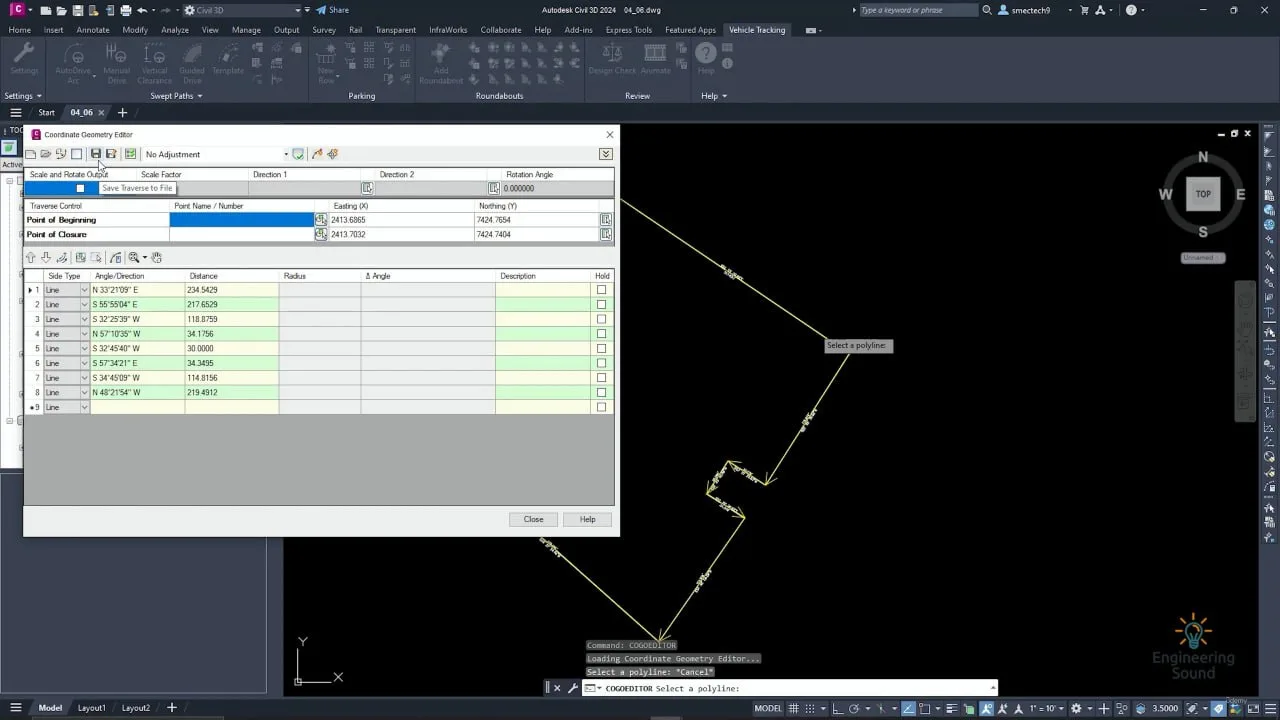This screenshot has height=720, width=1280.
Task: Click the Open Traverse file folder icon
Action: click(46, 154)
